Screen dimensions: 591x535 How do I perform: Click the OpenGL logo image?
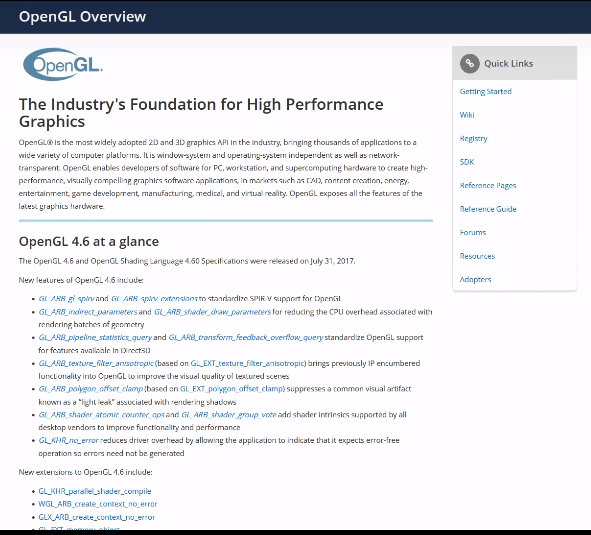point(63,64)
